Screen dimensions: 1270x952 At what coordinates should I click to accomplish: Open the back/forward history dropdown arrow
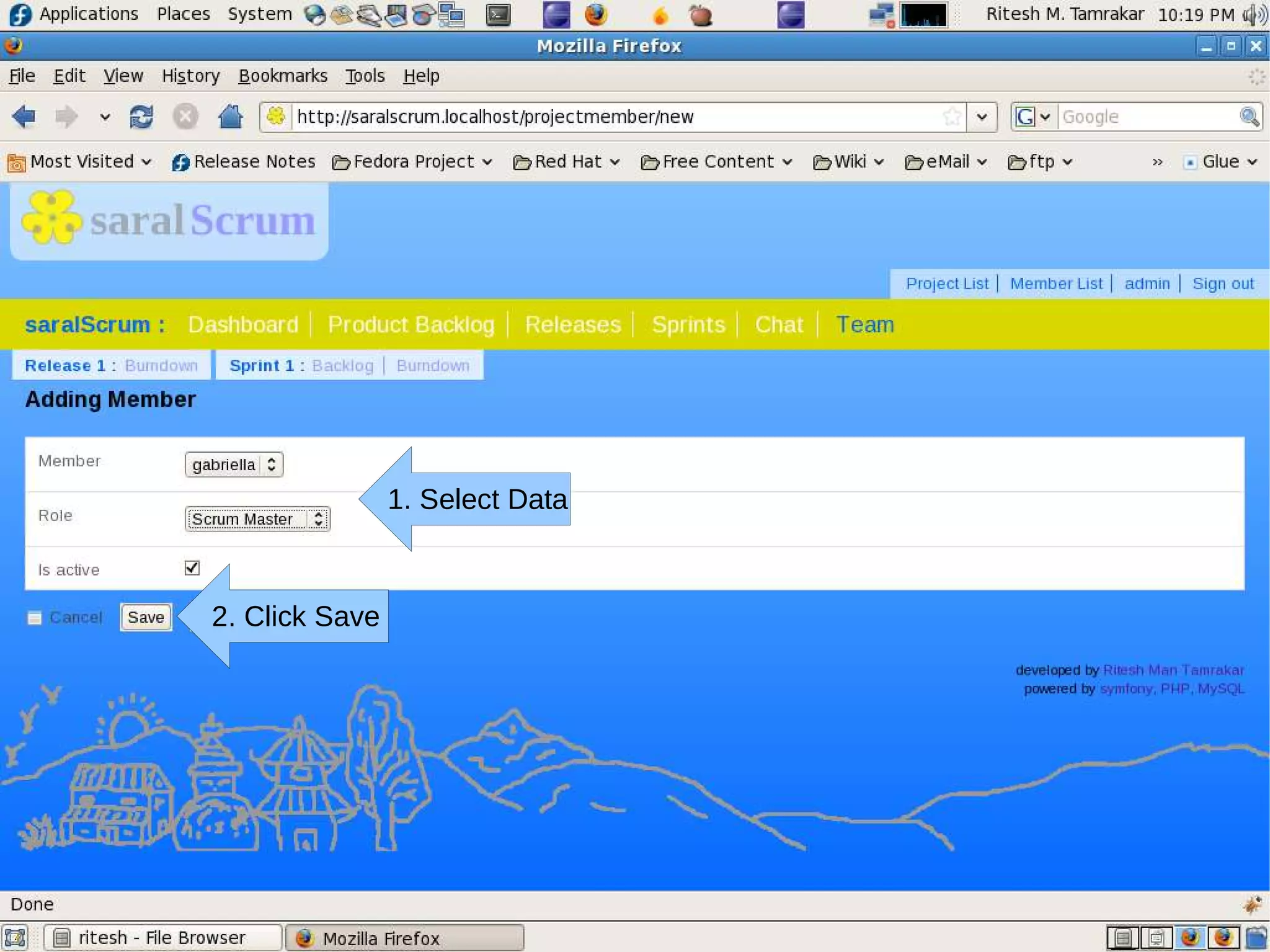[x=105, y=117]
